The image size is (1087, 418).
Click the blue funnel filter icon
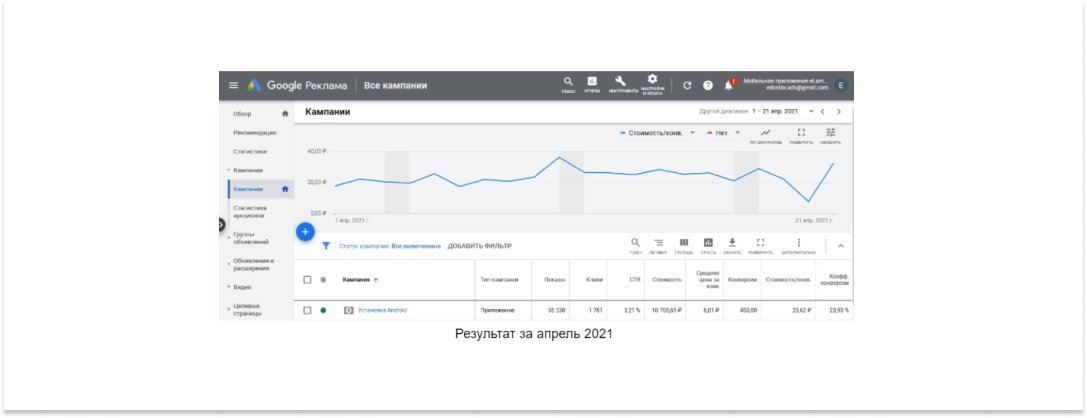tap(327, 246)
